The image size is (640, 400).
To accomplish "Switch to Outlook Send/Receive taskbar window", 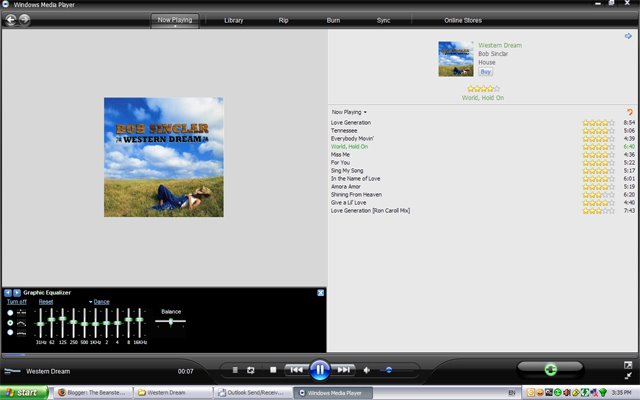I will tap(253, 393).
